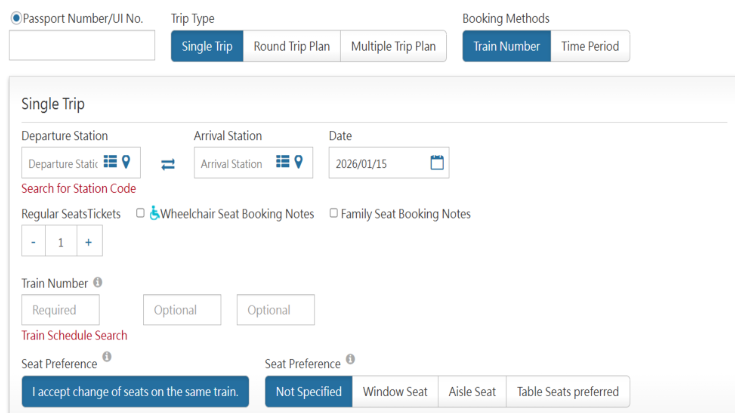Choose Table Seats preferred option

[568, 391]
